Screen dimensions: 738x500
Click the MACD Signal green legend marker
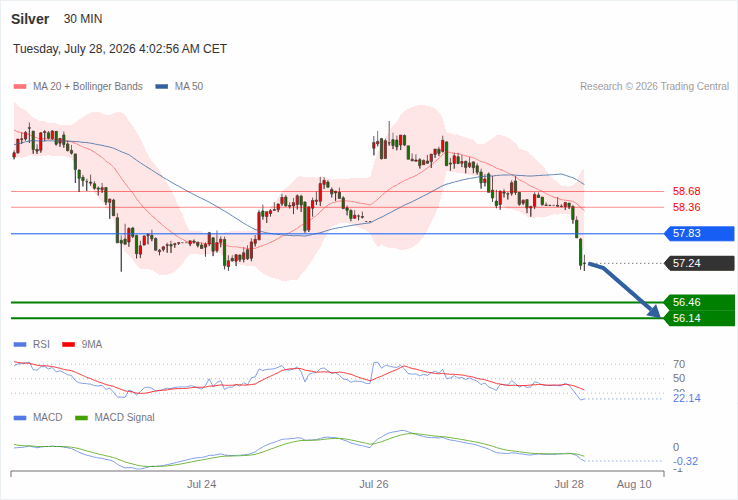81,418
